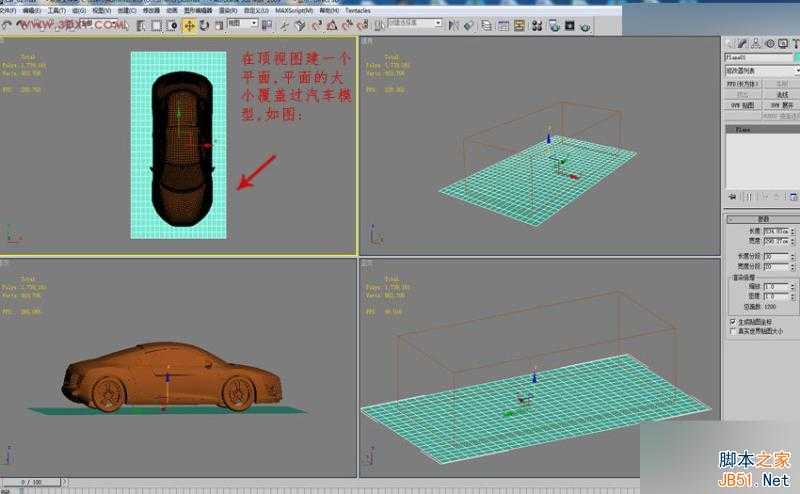The height and width of the screenshot is (494, 800).
Task: Click the Show End Result toggle icon
Action: (749, 197)
